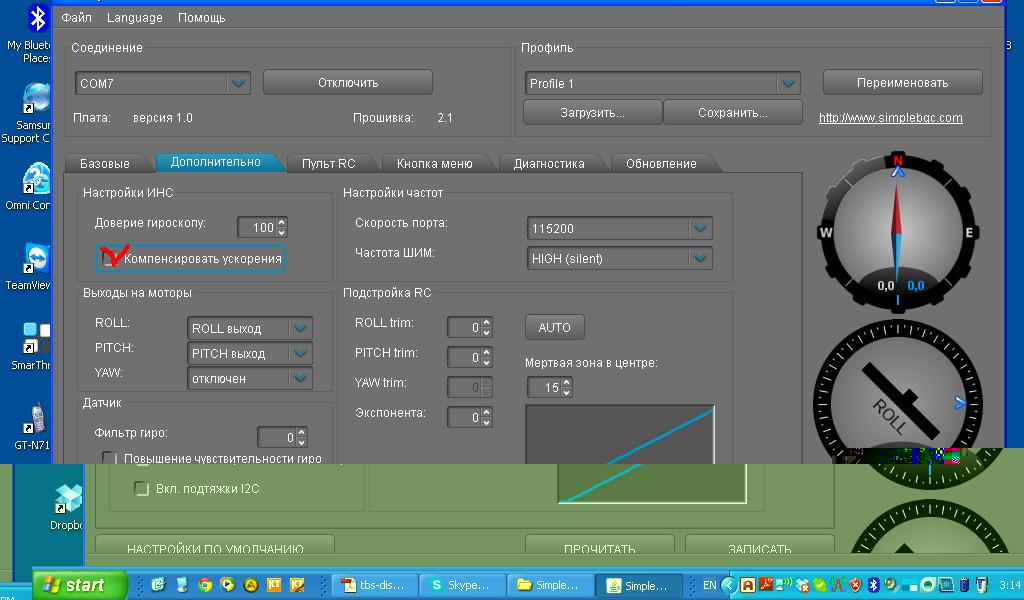Click the Windows Start button
The image size is (1024, 600).
tap(78, 585)
